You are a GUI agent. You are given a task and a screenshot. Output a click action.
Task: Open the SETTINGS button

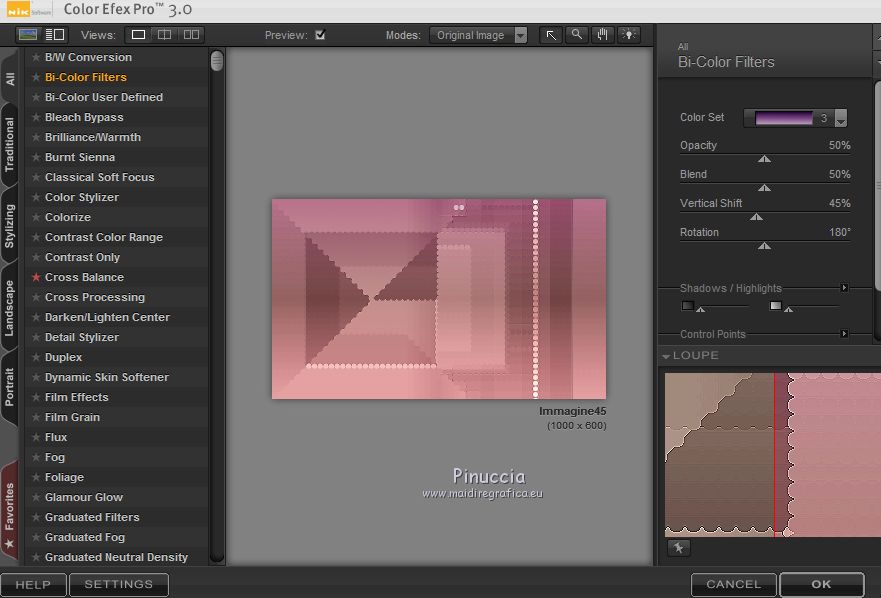pos(119,585)
